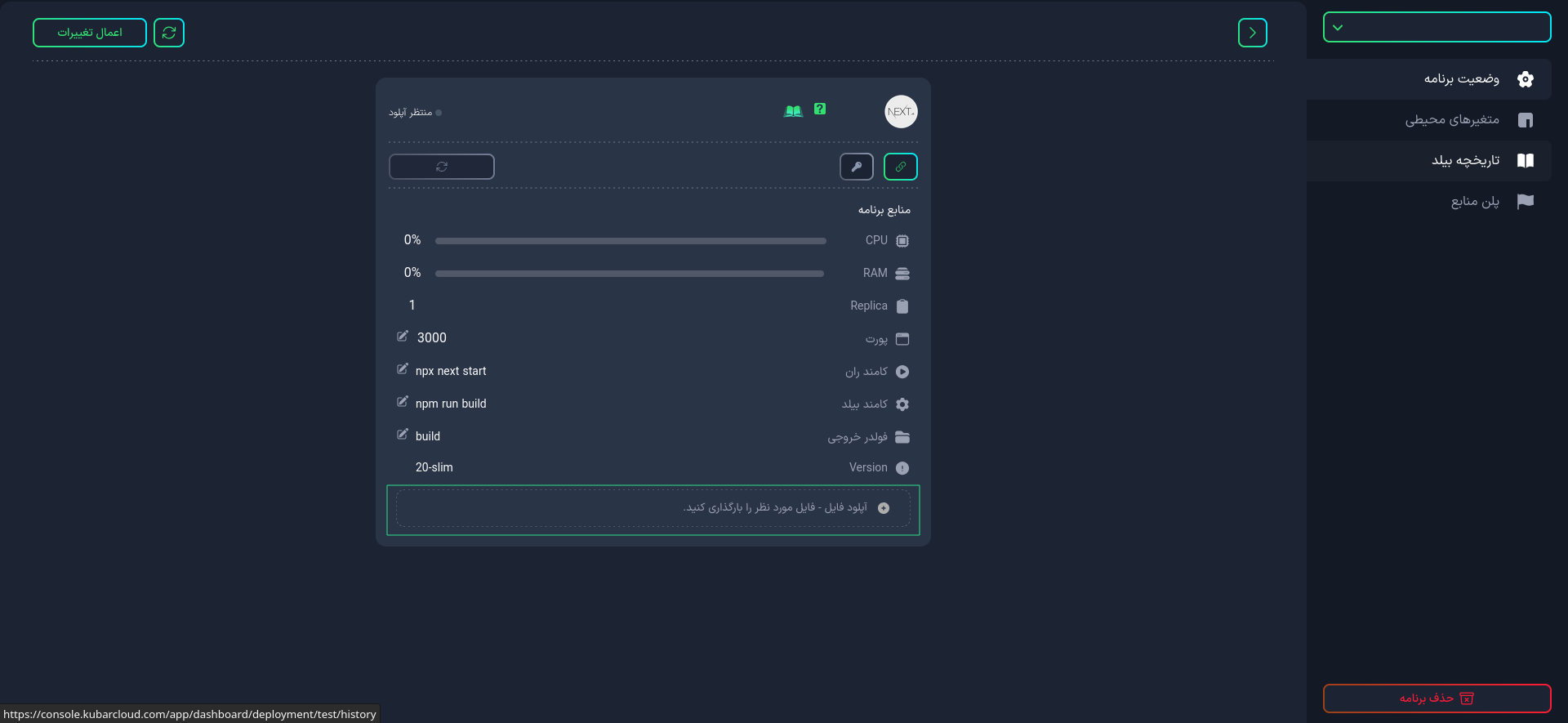Click the 20-slim version value
The width and height of the screenshot is (1568, 723).
click(x=434, y=467)
